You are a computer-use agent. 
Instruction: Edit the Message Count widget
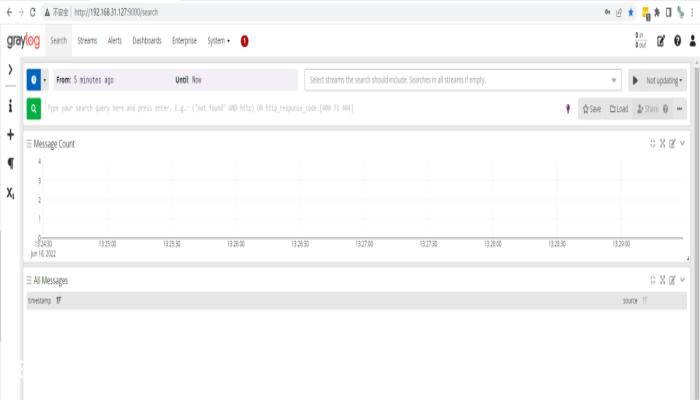672,143
